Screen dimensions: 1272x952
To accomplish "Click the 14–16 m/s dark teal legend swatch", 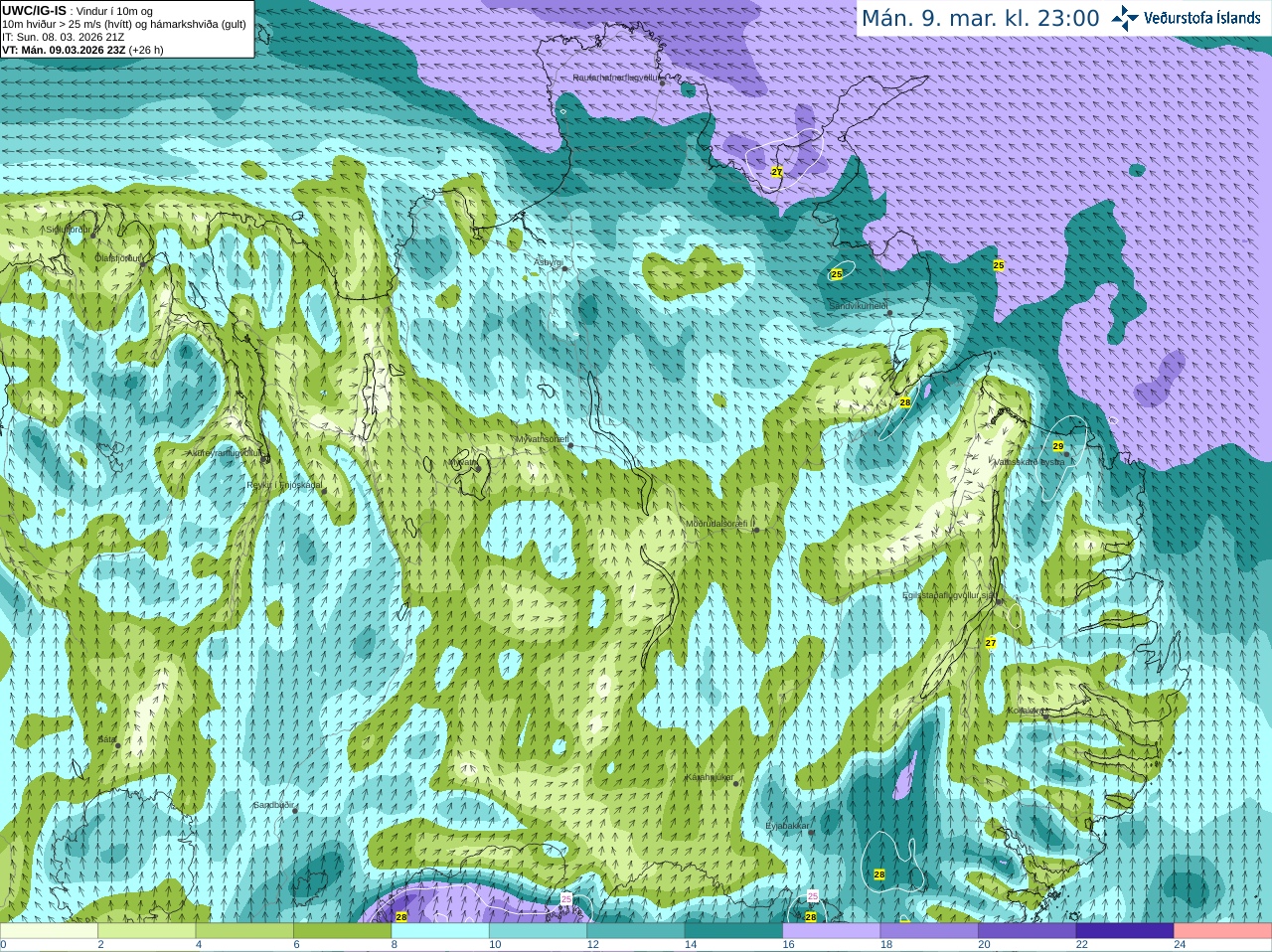I will click(734, 931).
